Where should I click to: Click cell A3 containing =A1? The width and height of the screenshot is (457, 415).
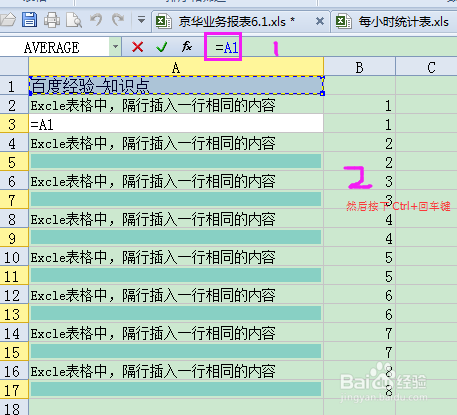click(176, 124)
